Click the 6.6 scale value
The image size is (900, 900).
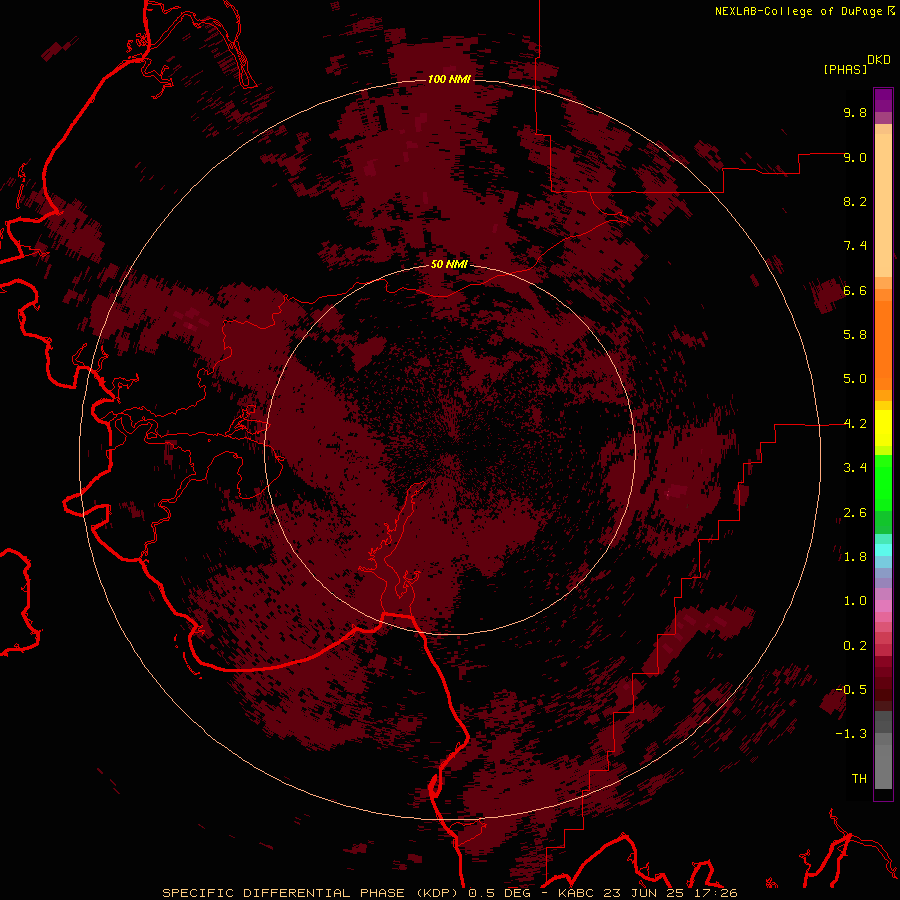pyautogui.click(x=855, y=290)
